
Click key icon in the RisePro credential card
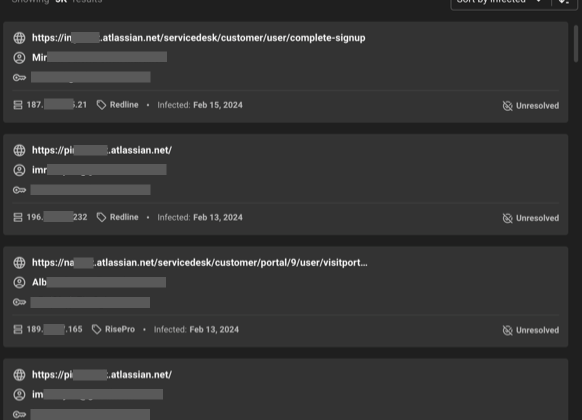pos(19,302)
